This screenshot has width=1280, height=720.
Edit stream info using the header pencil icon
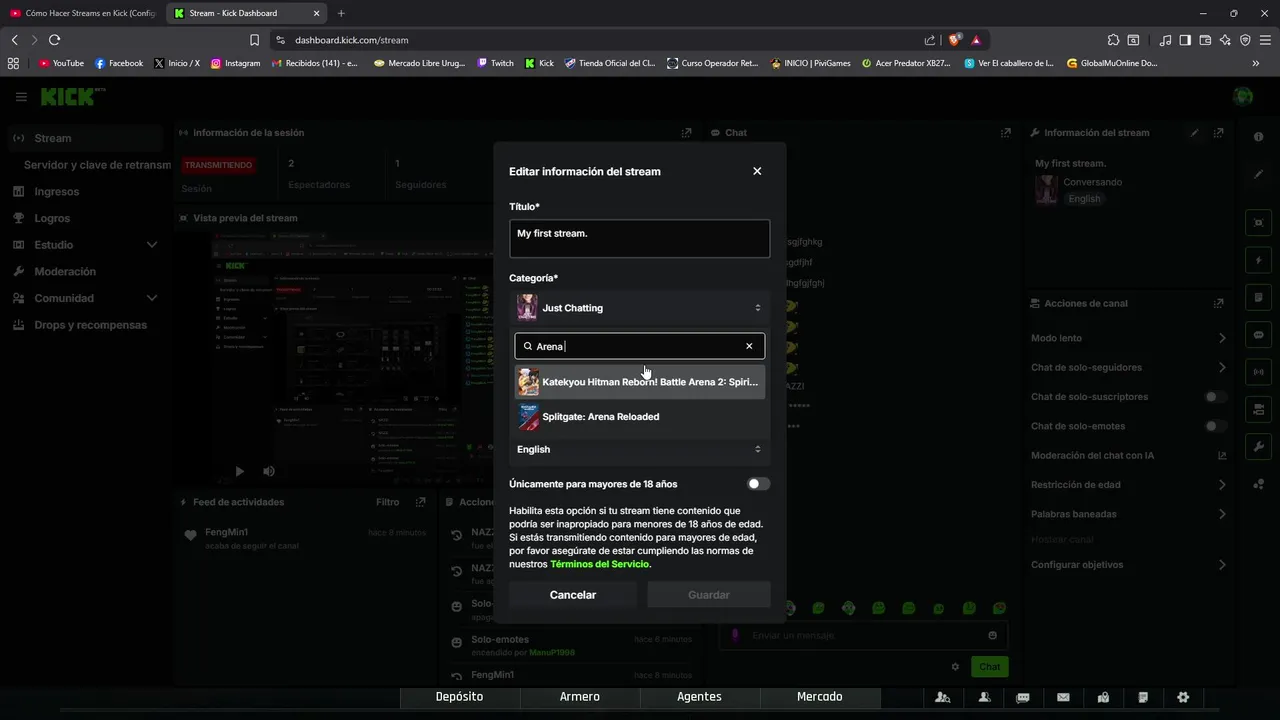coord(1194,132)
